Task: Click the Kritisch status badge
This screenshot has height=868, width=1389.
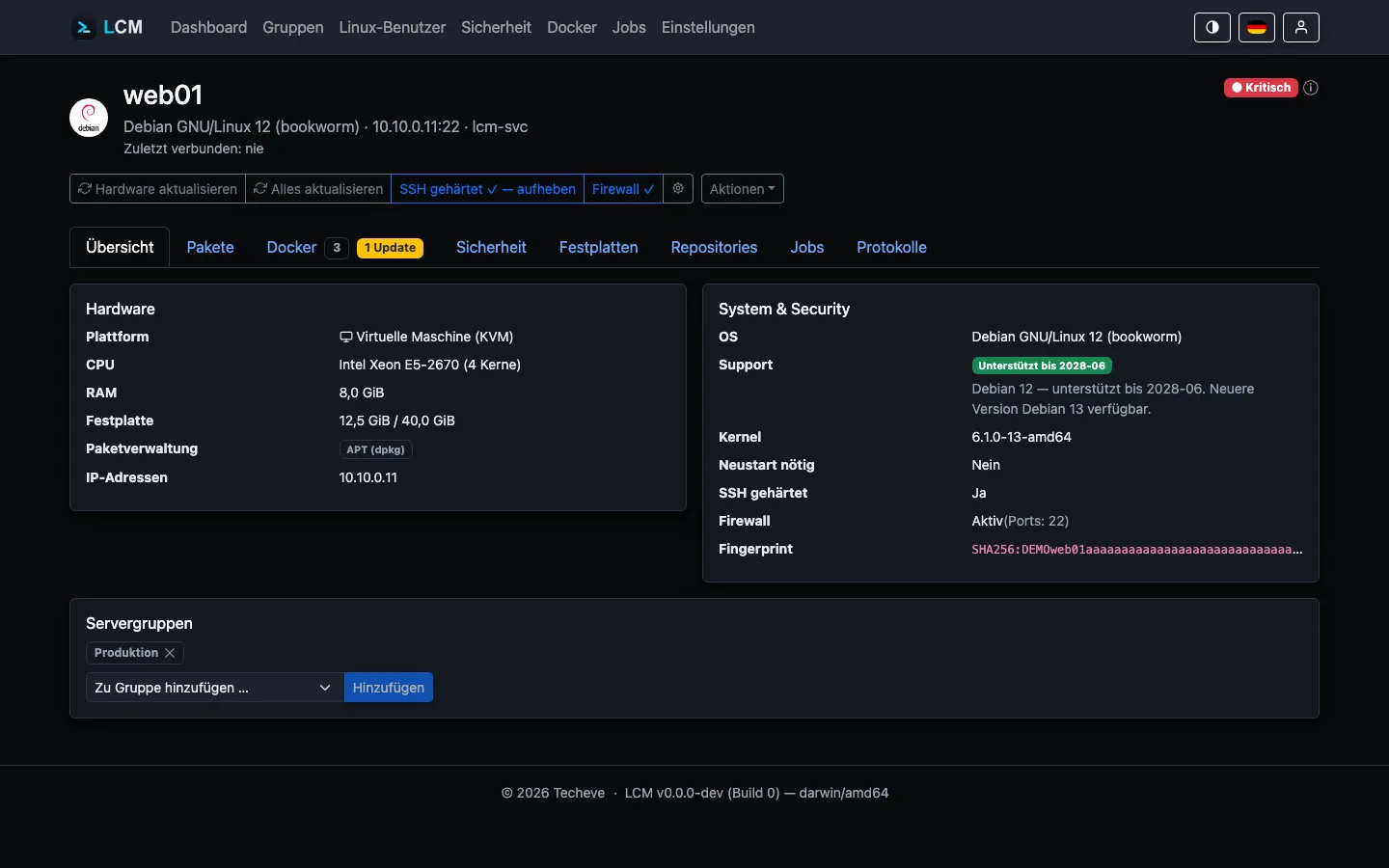Action: (x=1261, y=88)
